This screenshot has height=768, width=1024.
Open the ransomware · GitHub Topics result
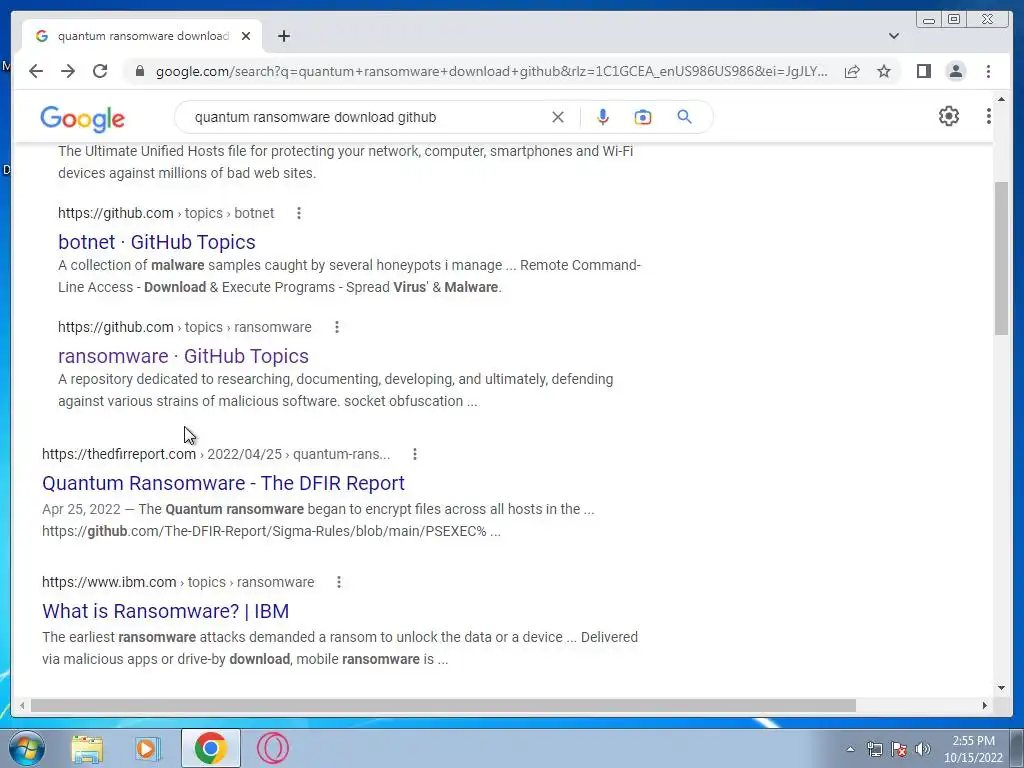tap(184, 356)
